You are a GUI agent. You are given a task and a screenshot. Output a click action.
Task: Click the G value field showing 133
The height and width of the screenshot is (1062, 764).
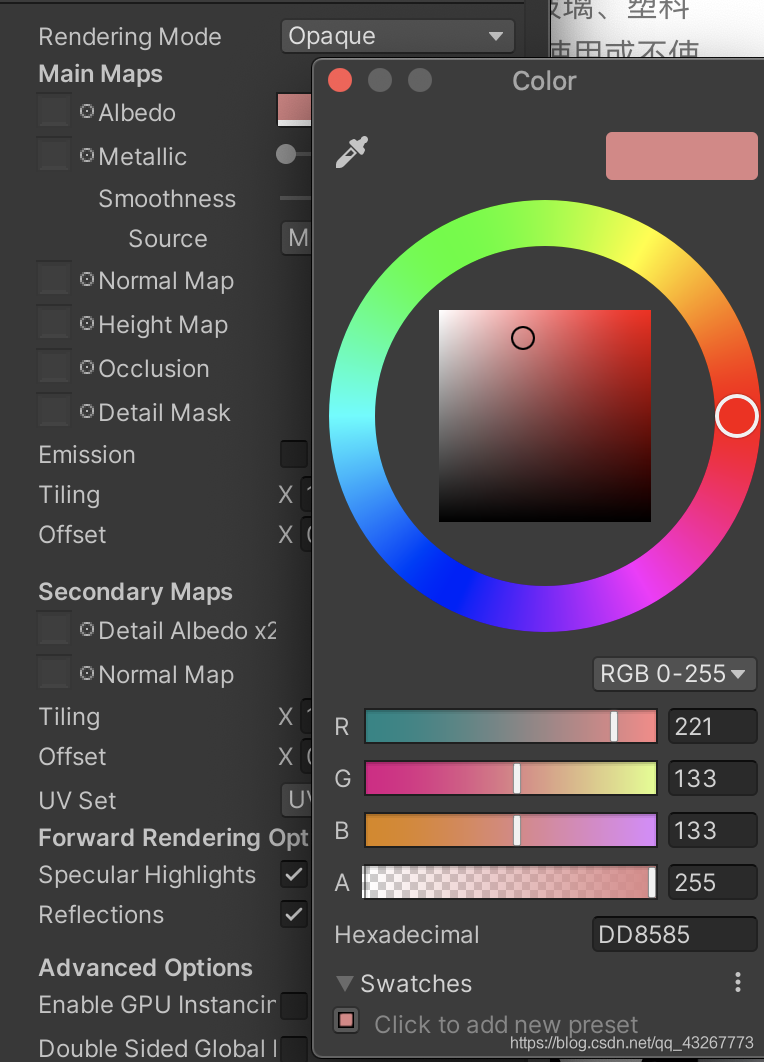(713, 778)
